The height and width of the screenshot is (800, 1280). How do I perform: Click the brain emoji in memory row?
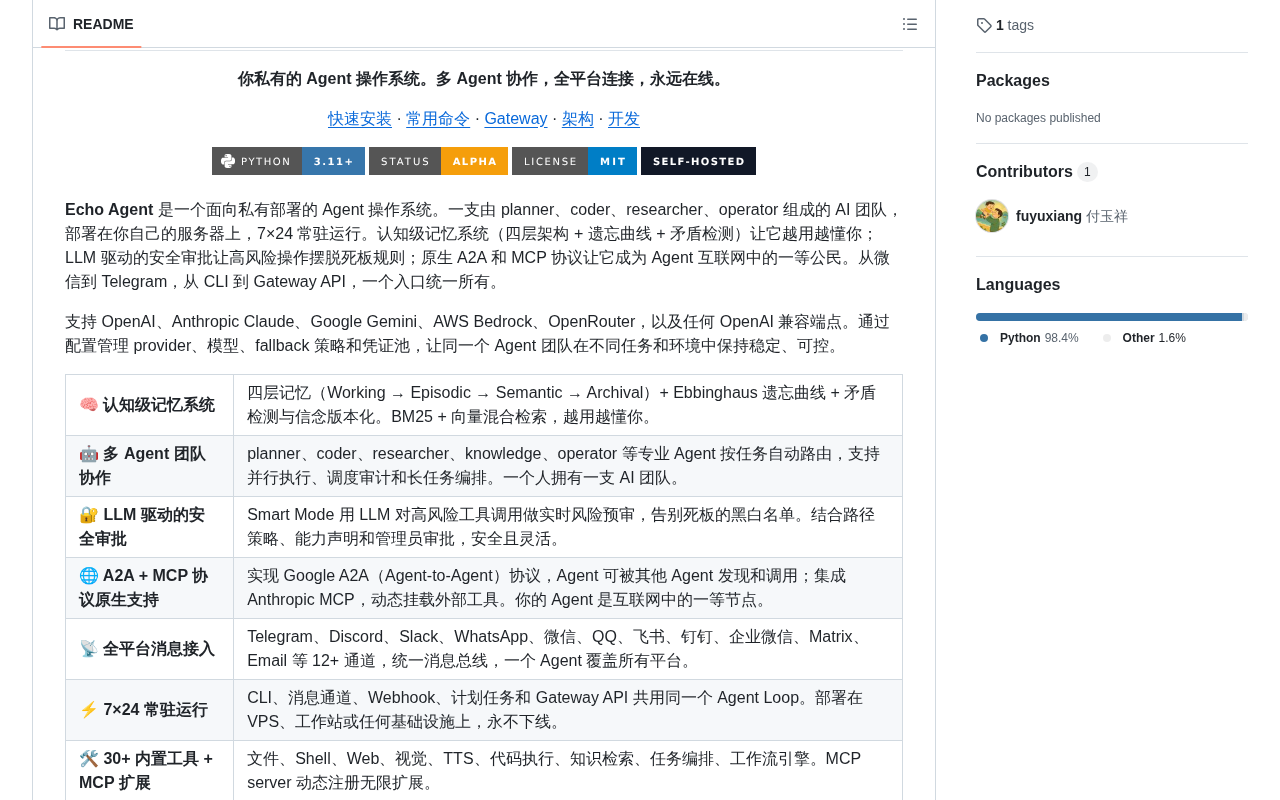click(x=89, y=405)
